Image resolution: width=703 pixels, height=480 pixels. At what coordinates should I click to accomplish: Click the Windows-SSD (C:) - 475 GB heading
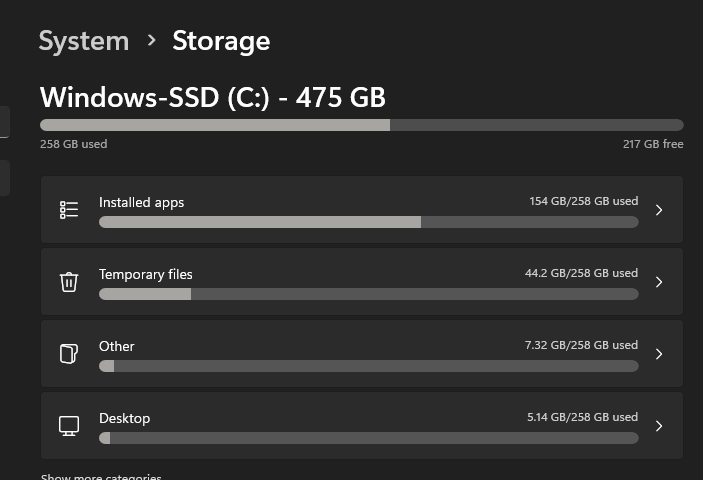(213, 97)
